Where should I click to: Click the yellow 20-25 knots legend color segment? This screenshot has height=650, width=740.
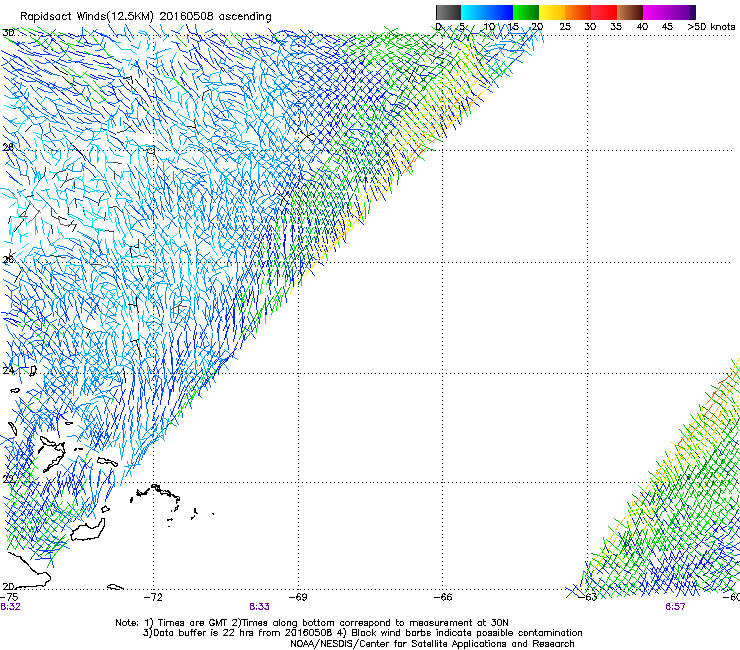point(552,12)
